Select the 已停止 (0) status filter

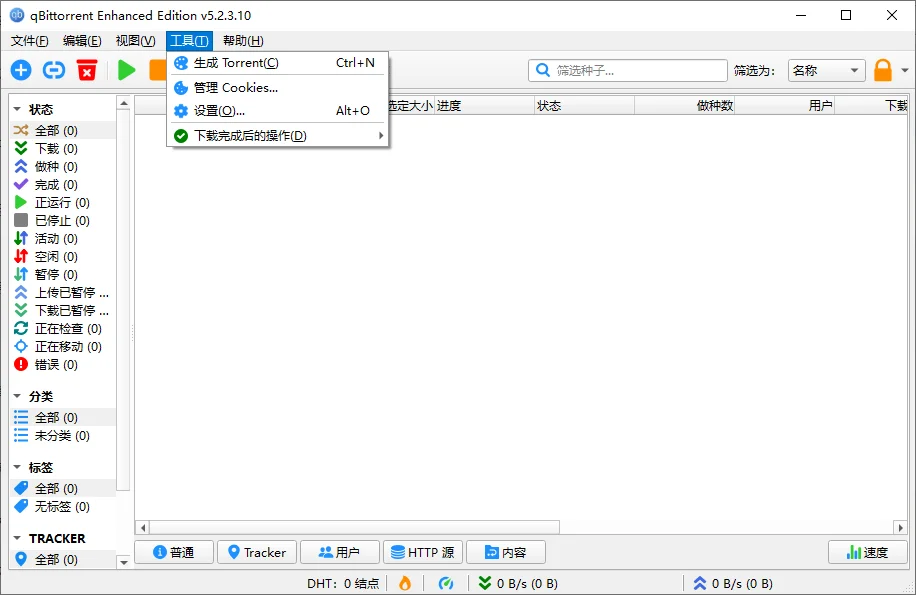point(63,221)
